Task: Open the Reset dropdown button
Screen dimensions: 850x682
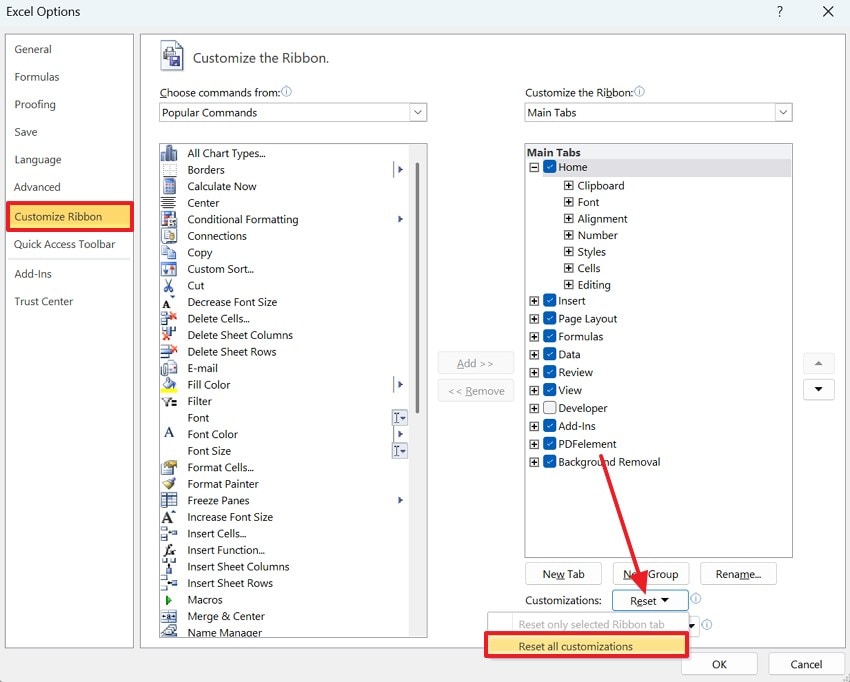Action: point(650,601)
